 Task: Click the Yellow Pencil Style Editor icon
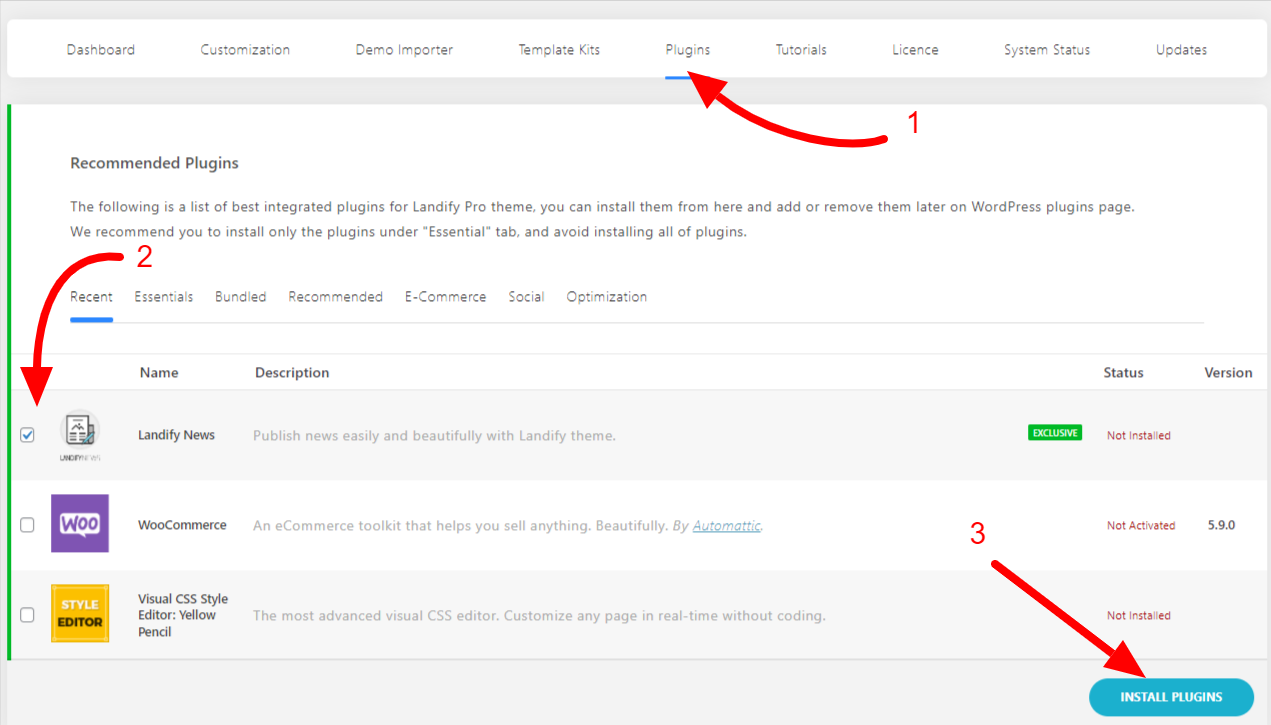coord(80,614)
